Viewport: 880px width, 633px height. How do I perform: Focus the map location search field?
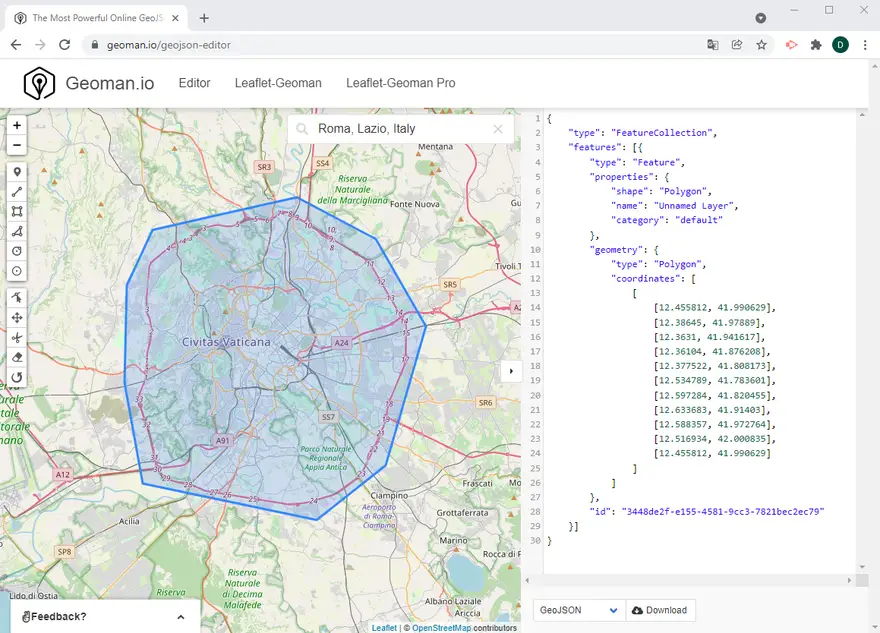click(x=401, y=129)
